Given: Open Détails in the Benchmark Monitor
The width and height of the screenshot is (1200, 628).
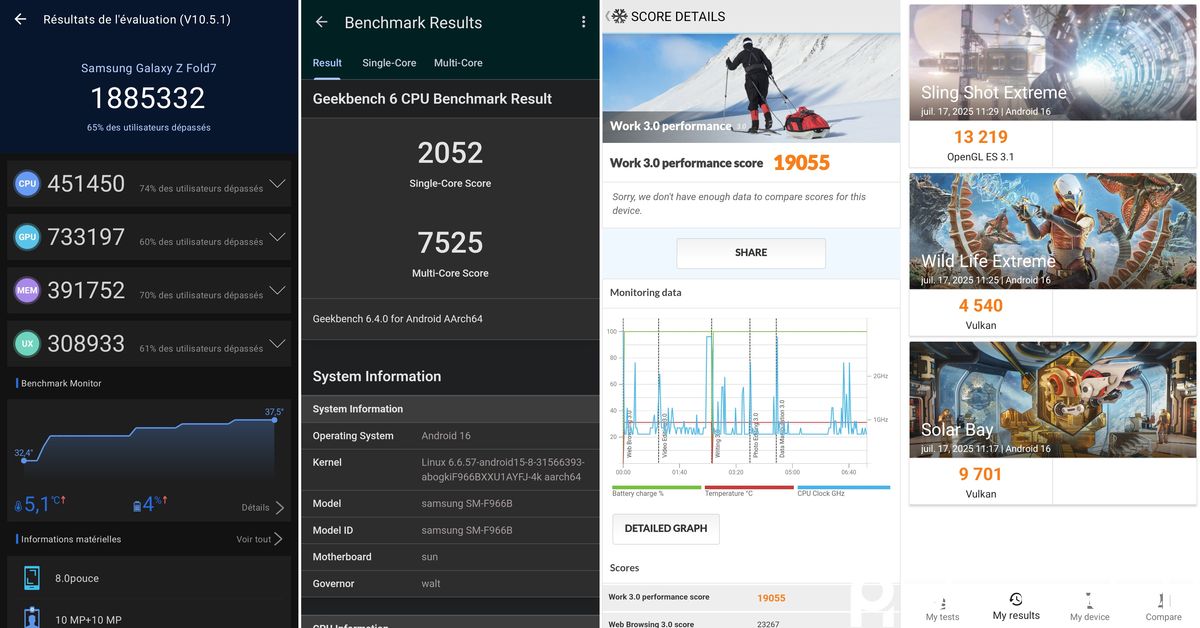Looking at the screenshot, I should click(262, 508).
